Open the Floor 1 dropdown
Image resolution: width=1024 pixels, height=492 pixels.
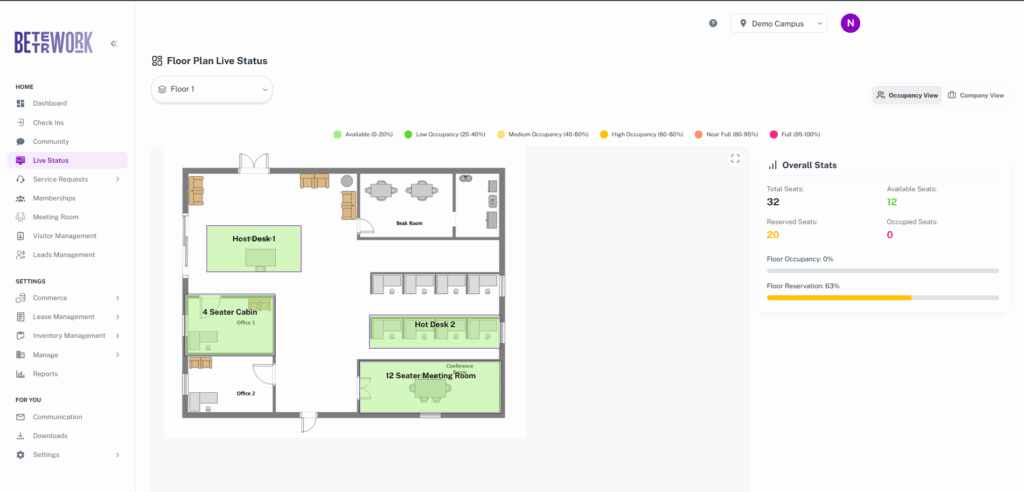tap(211, 89)
